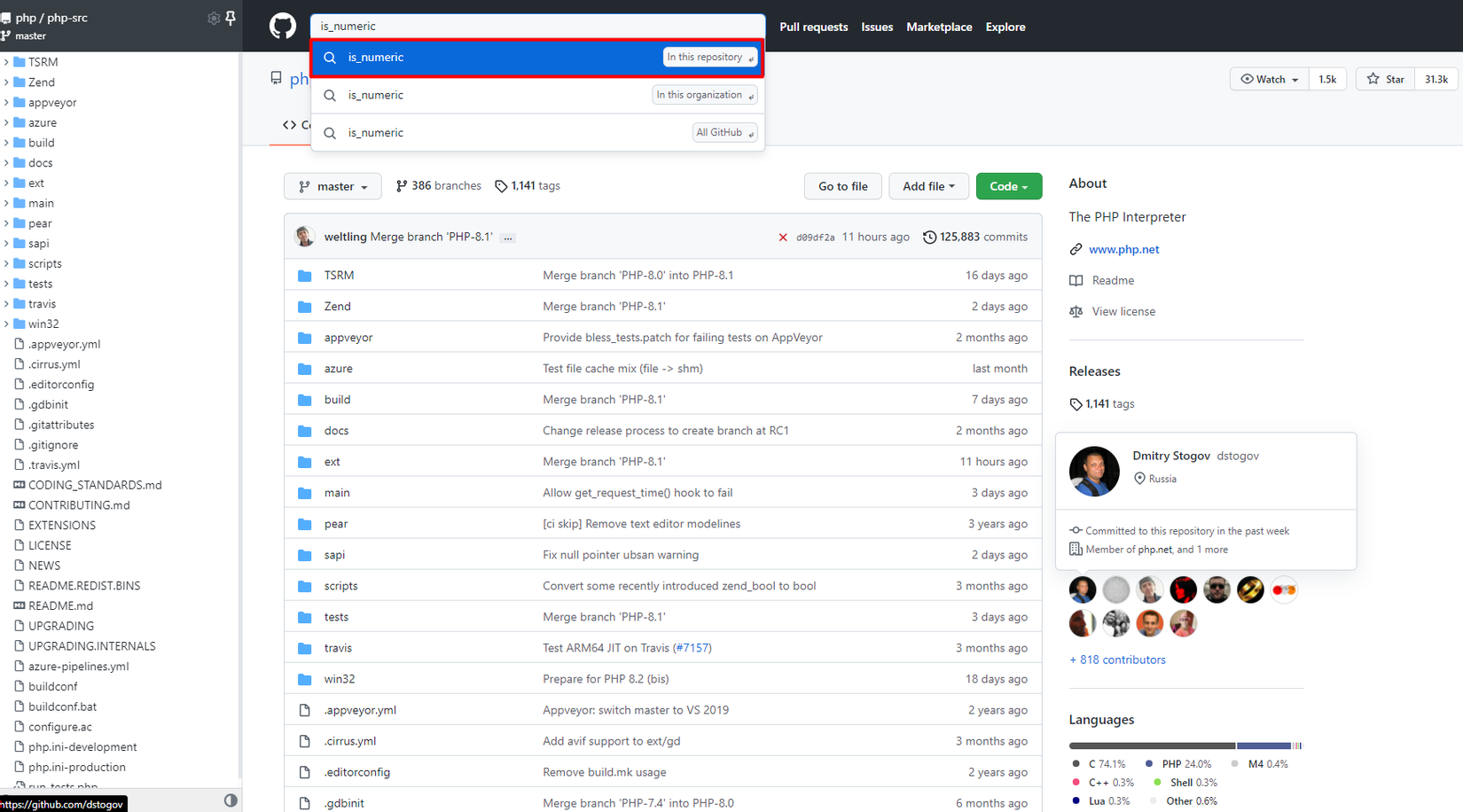Toggle the Octotree sidebar pin
1463x812 pixels.
(231, 18)
